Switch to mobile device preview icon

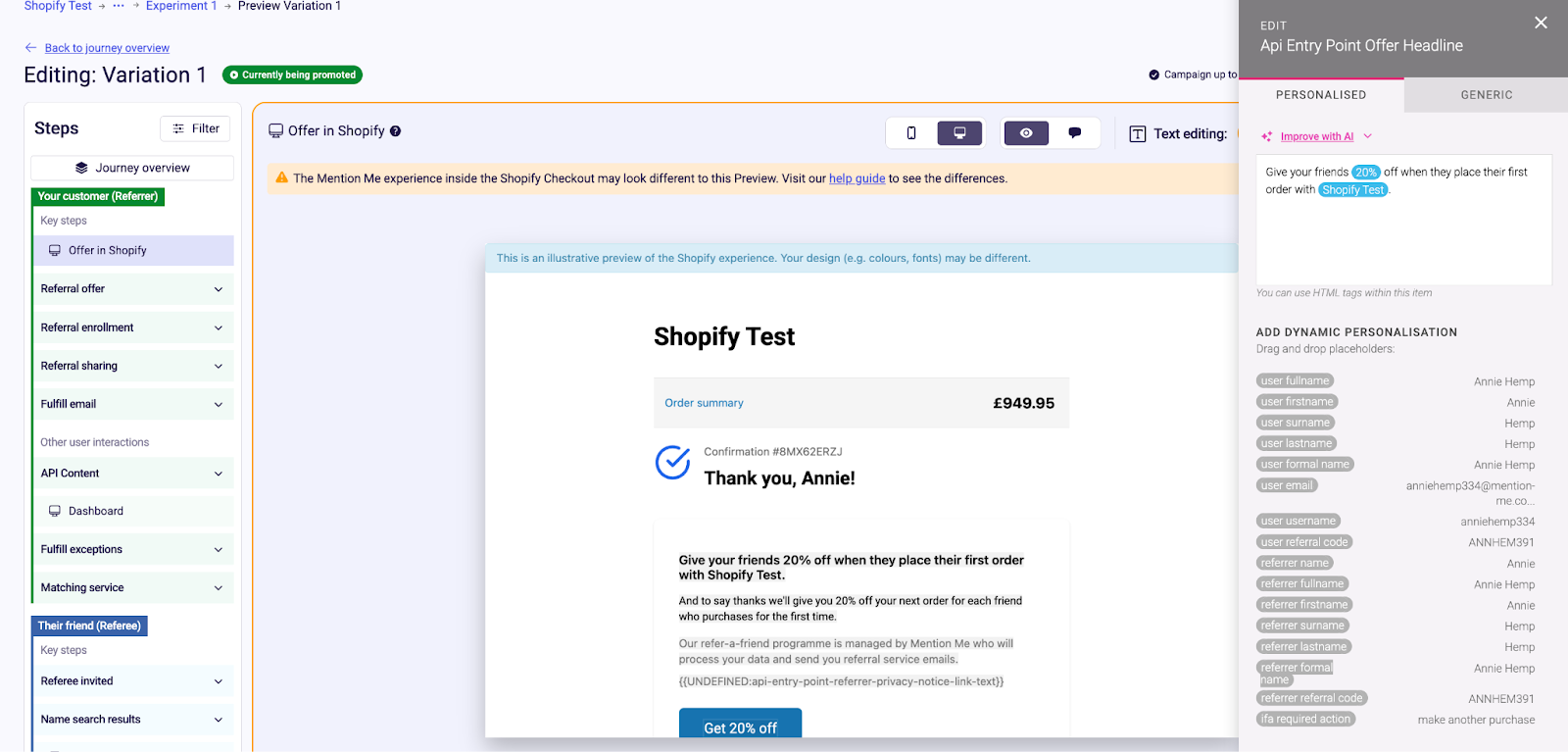coord(911,133)
